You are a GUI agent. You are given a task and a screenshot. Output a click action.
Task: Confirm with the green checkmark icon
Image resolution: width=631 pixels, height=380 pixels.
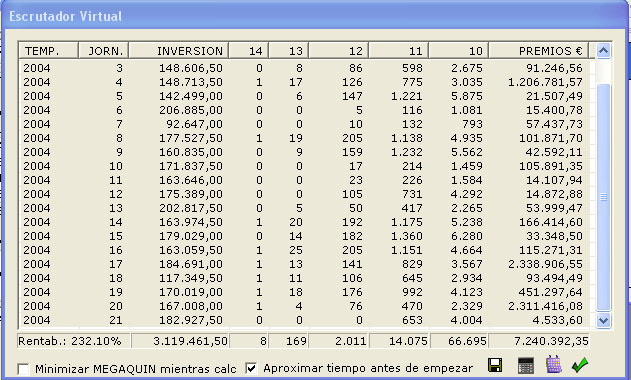click(x=580, y=365)
